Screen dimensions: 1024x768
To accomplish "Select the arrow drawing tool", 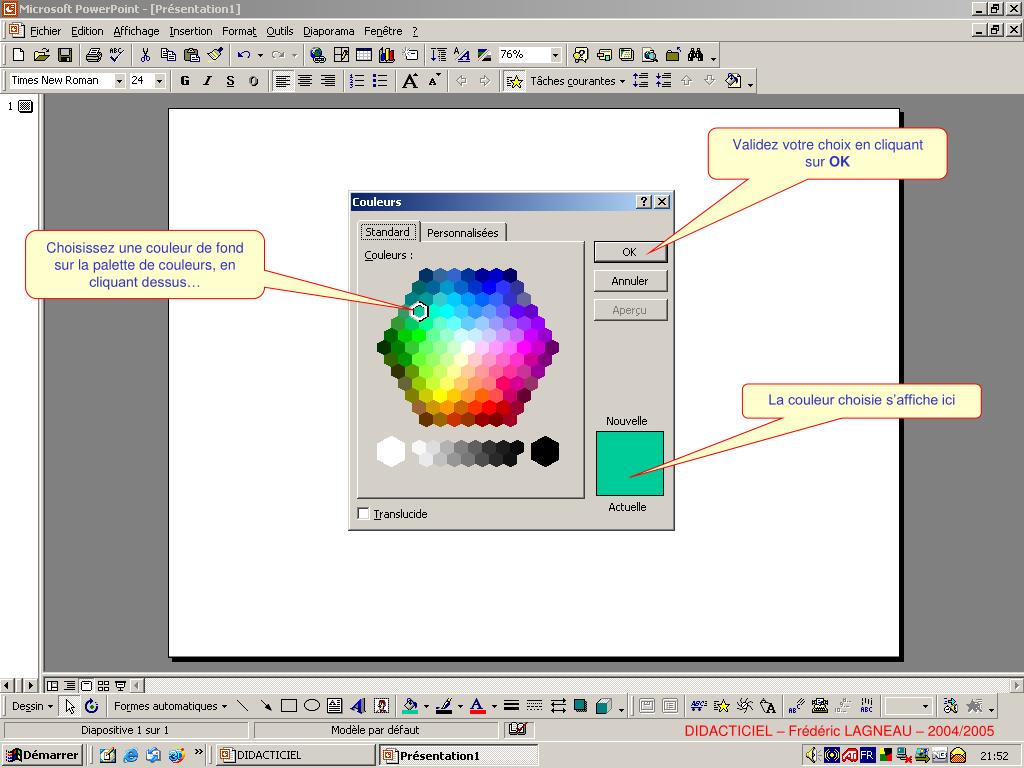I will tap(265, 706).
